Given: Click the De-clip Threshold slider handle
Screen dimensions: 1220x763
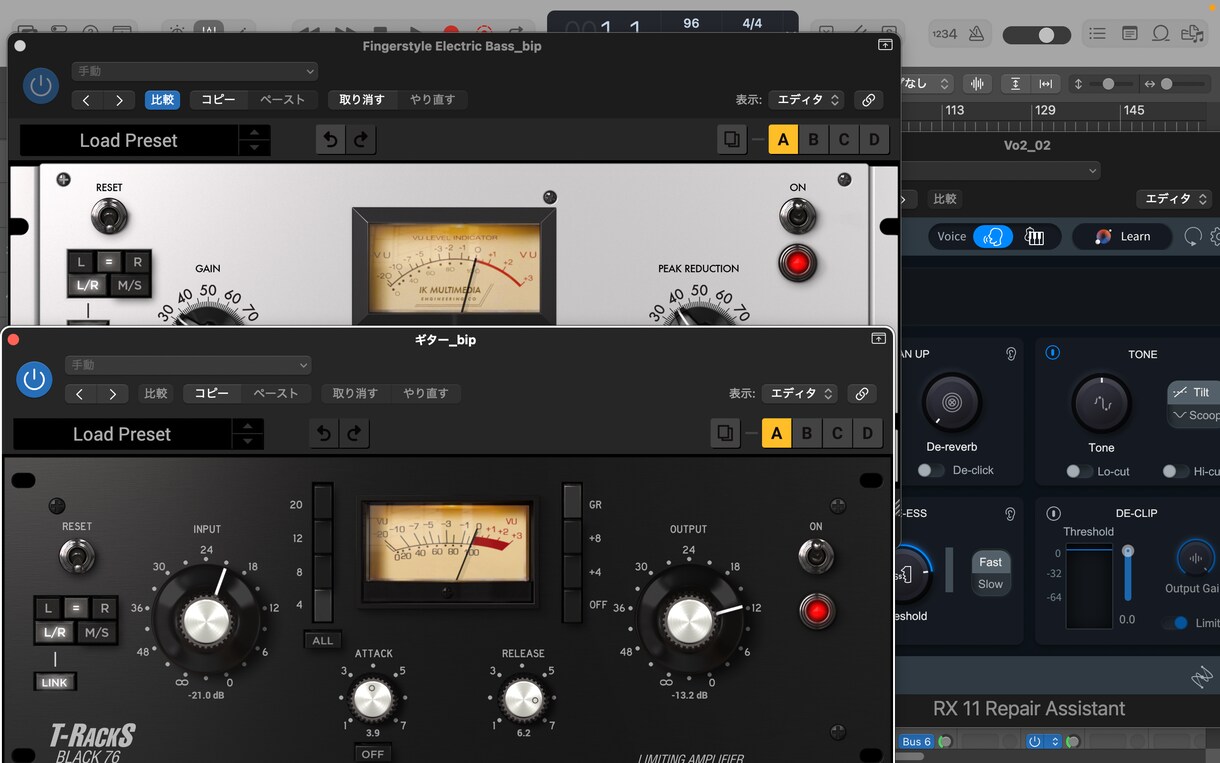Looking at the screenshot, I should (1128, 552).
